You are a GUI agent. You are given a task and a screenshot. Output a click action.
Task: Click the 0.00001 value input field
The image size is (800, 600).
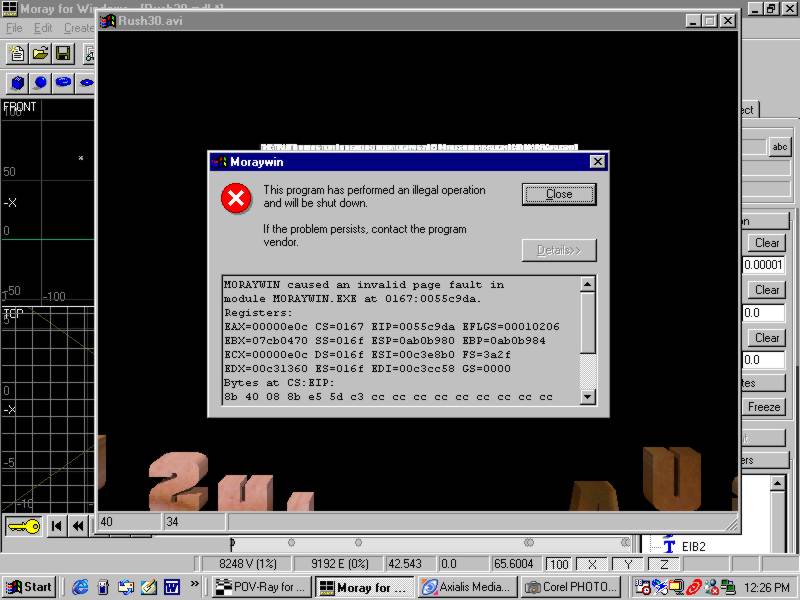[767, 265]
